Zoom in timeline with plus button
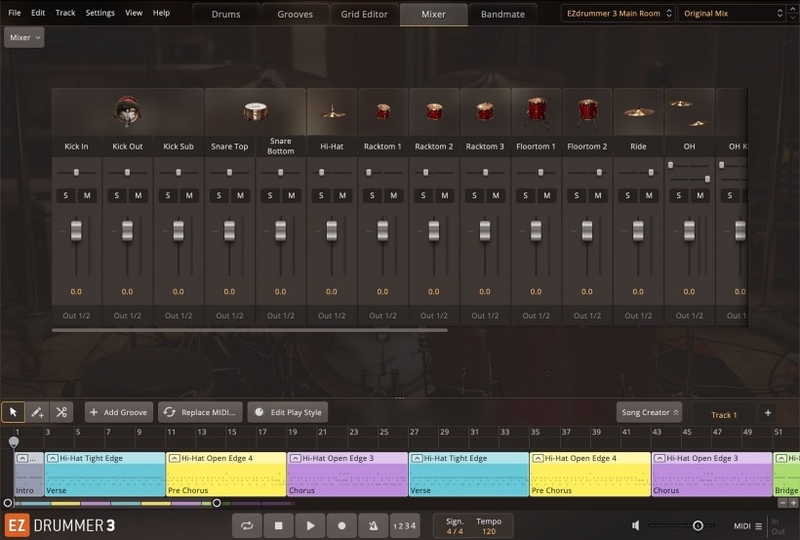The image size is (800, 540). coord(793,503)
